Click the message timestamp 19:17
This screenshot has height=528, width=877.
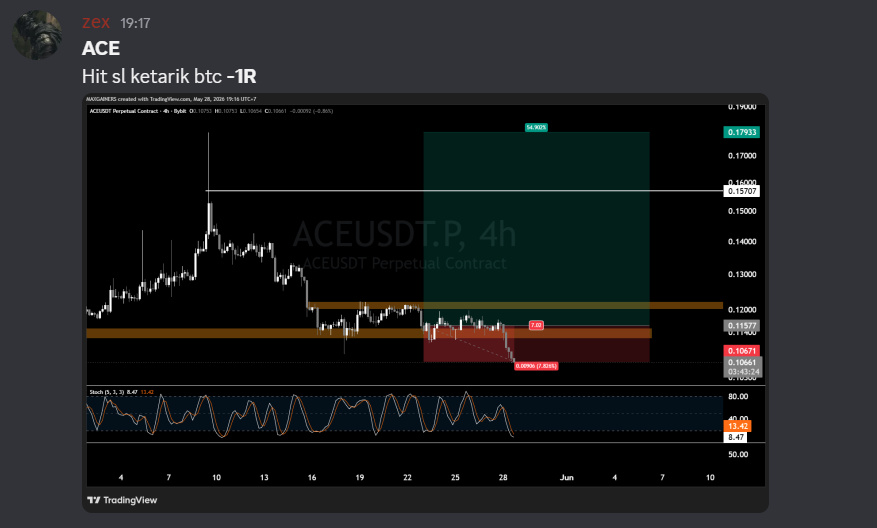(135, 23)
